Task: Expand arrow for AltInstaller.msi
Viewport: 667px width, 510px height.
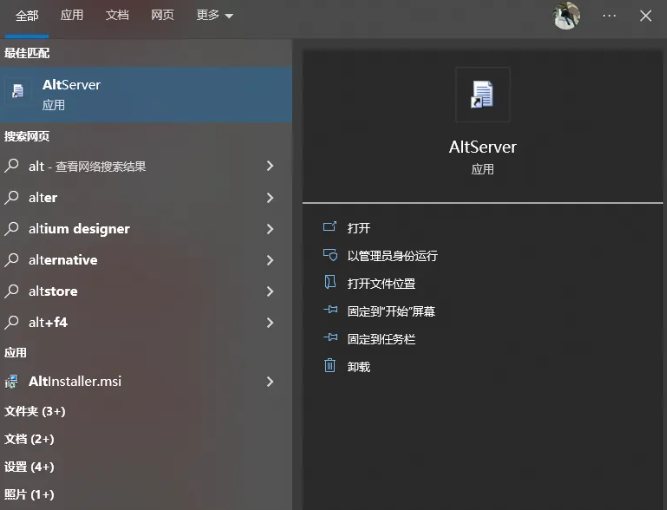Action: pyautogui.click(x=270, y=382)
